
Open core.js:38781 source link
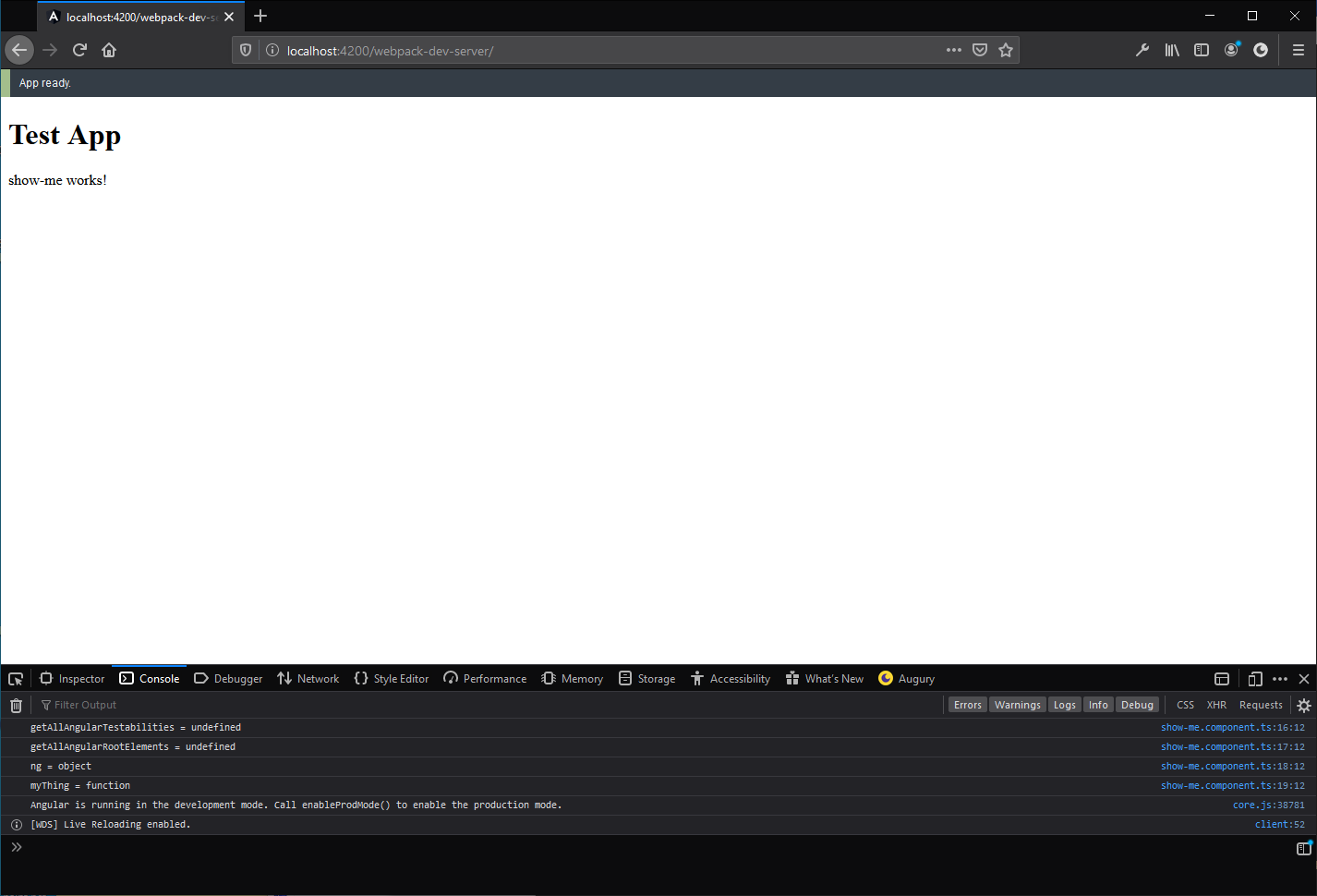pos(1268,805)
